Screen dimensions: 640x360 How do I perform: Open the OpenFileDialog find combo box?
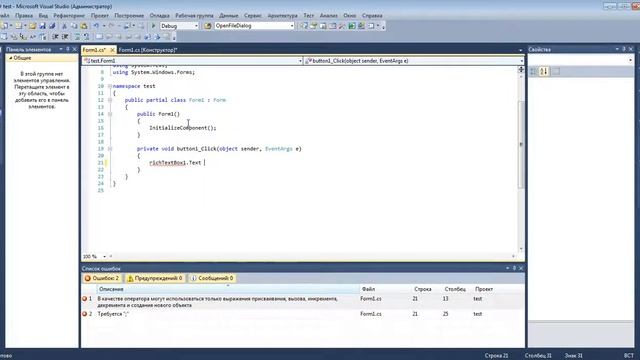292,26
